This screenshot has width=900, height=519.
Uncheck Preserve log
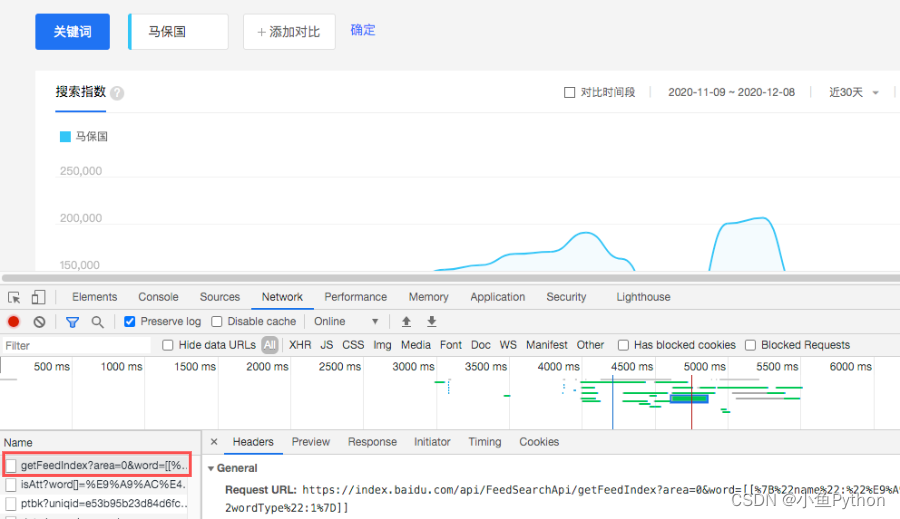tap(130, 322)
